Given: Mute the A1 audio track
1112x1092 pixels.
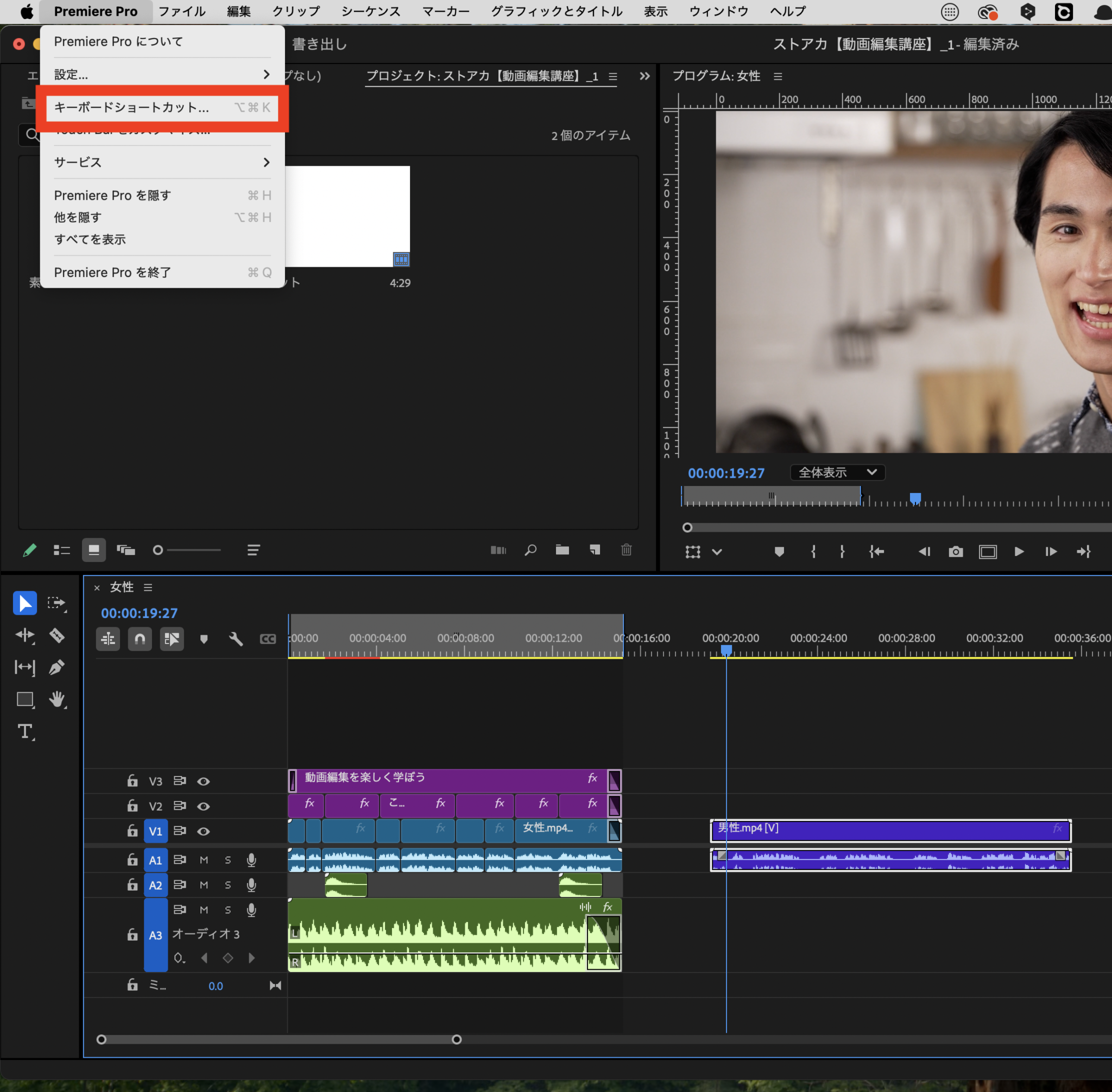Looking at the screenshot, I should (x=204, y=860).
